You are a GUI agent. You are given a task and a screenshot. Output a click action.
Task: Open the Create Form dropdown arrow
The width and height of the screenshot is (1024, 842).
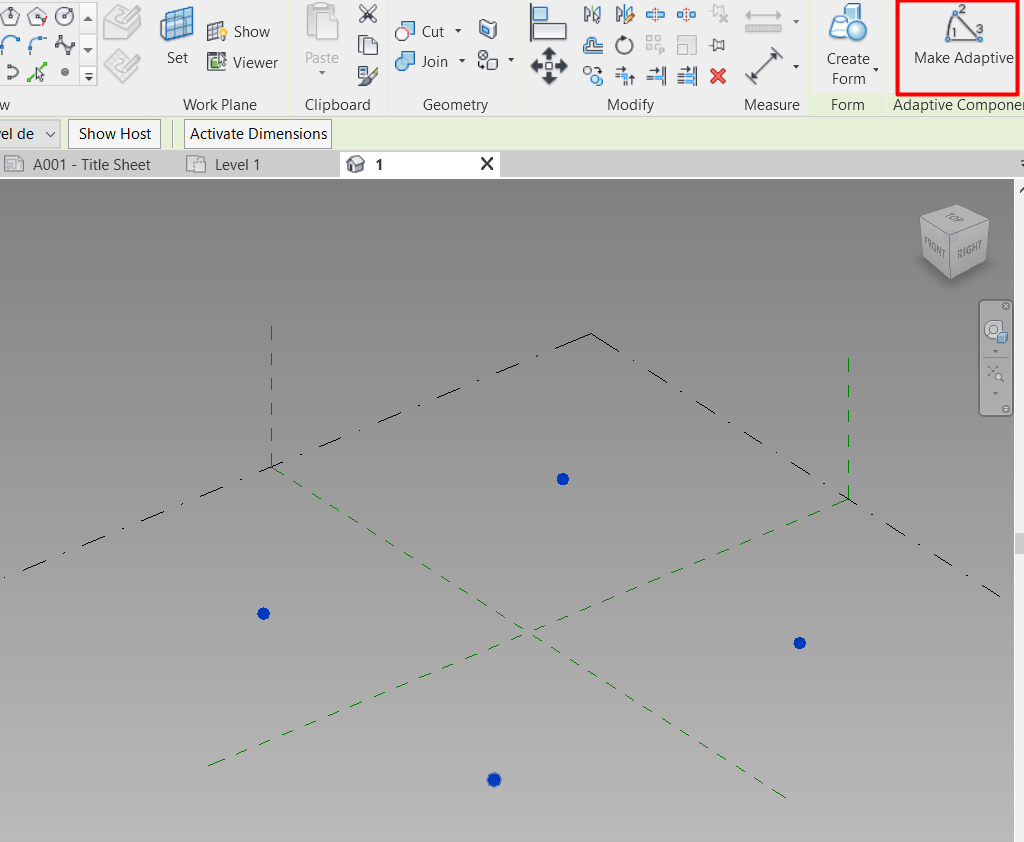point(876,69)
